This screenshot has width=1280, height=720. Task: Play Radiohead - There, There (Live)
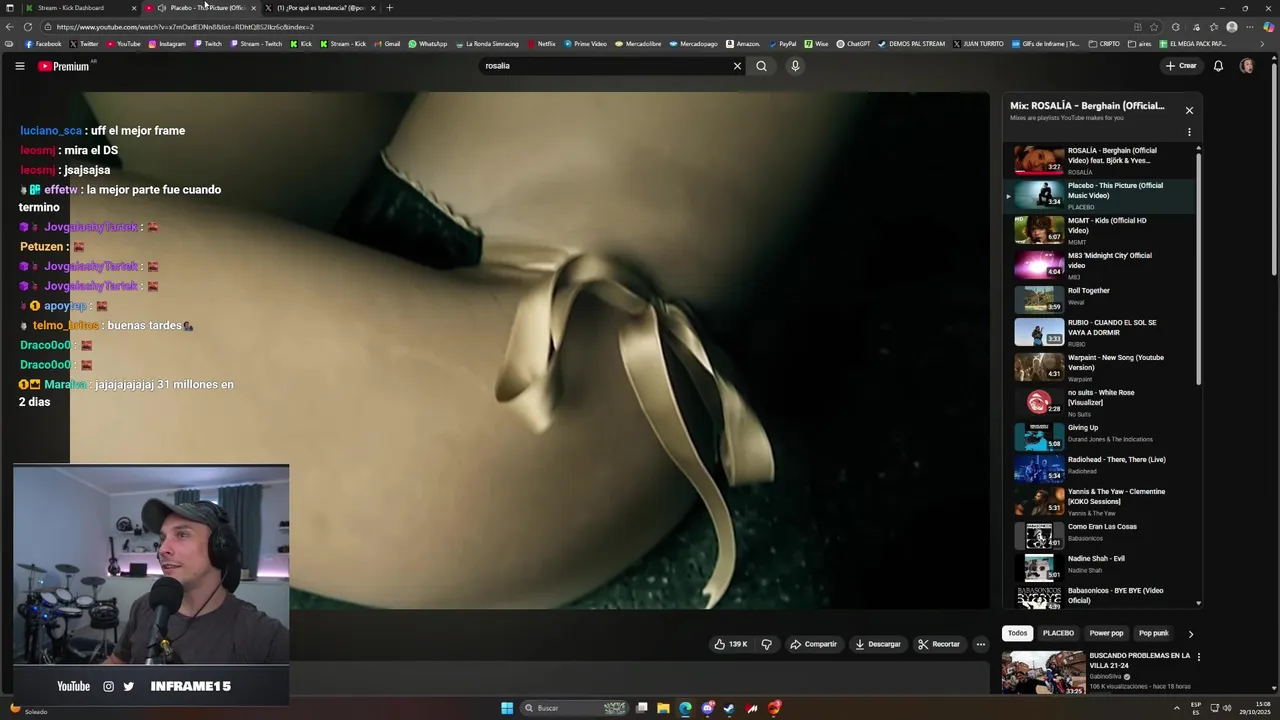1098,467
